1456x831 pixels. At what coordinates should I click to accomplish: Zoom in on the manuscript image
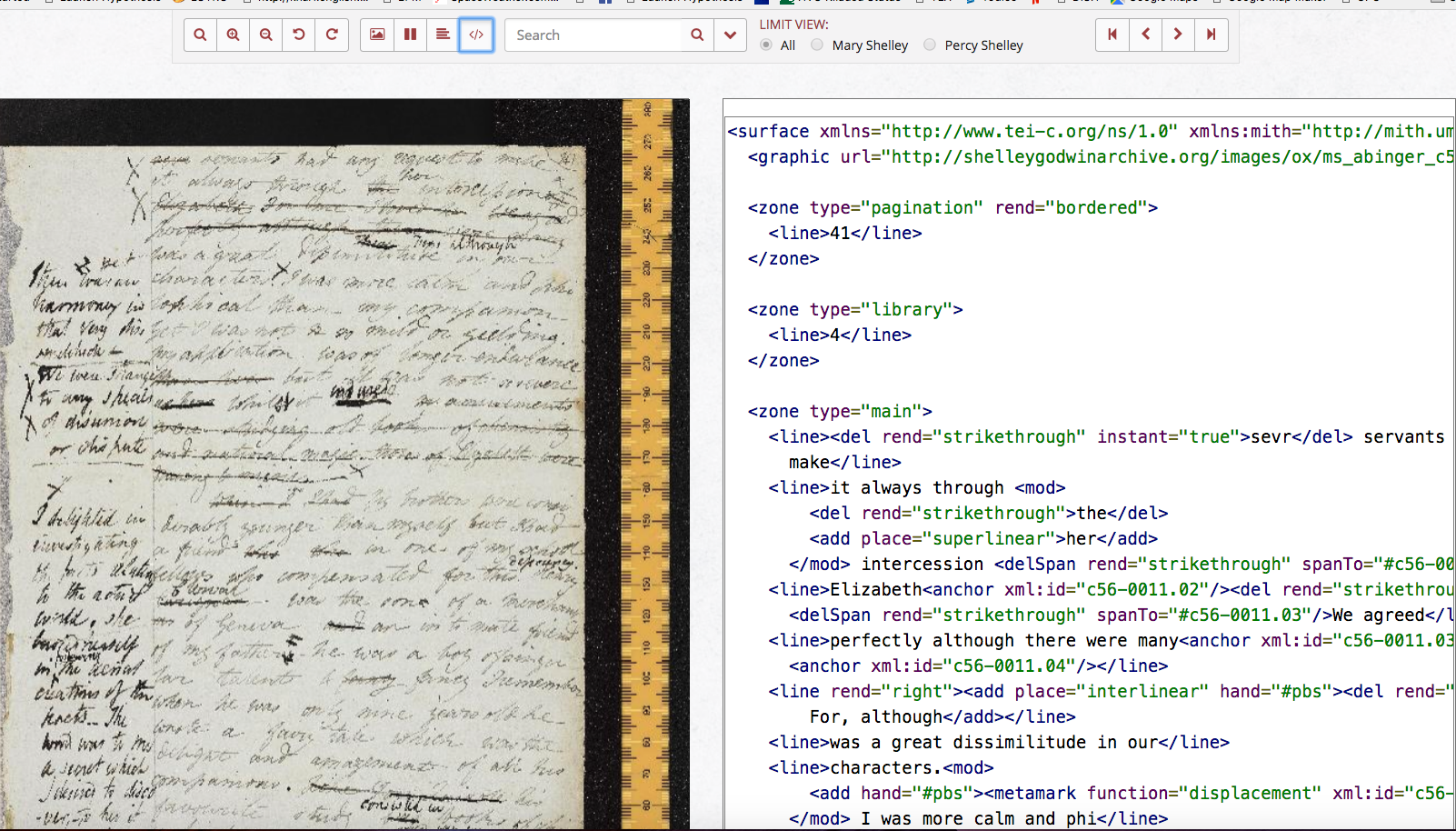click(x=233, y=35)
